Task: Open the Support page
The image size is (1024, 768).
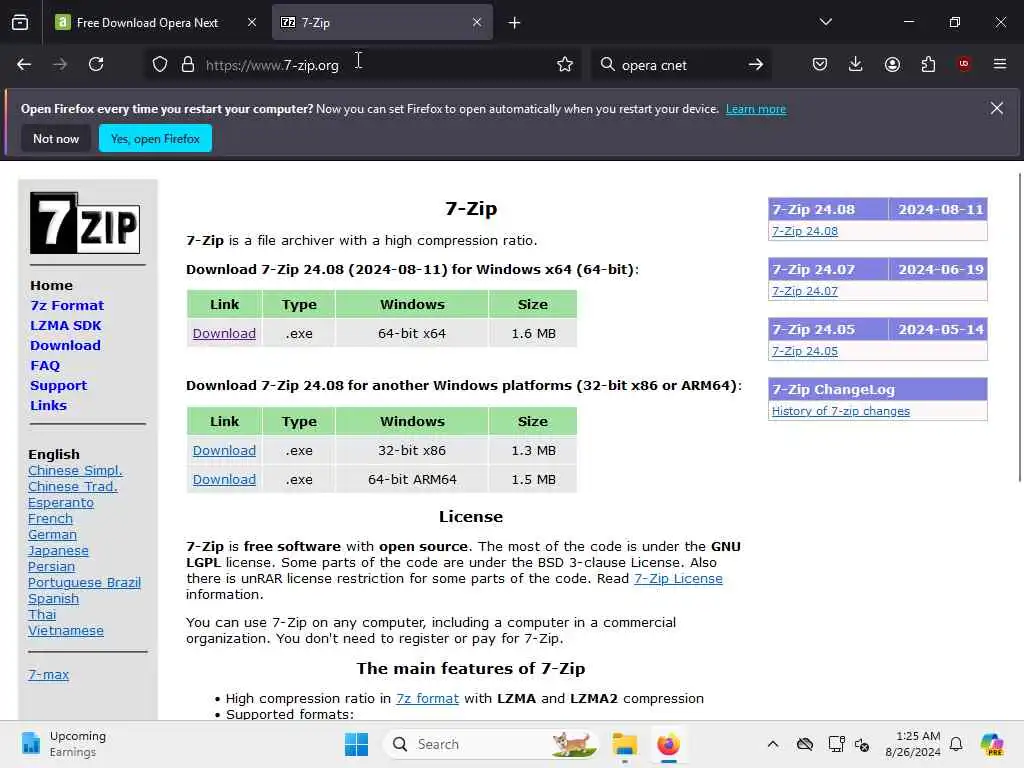Action: pyautogui.click(x=58, y=385)
